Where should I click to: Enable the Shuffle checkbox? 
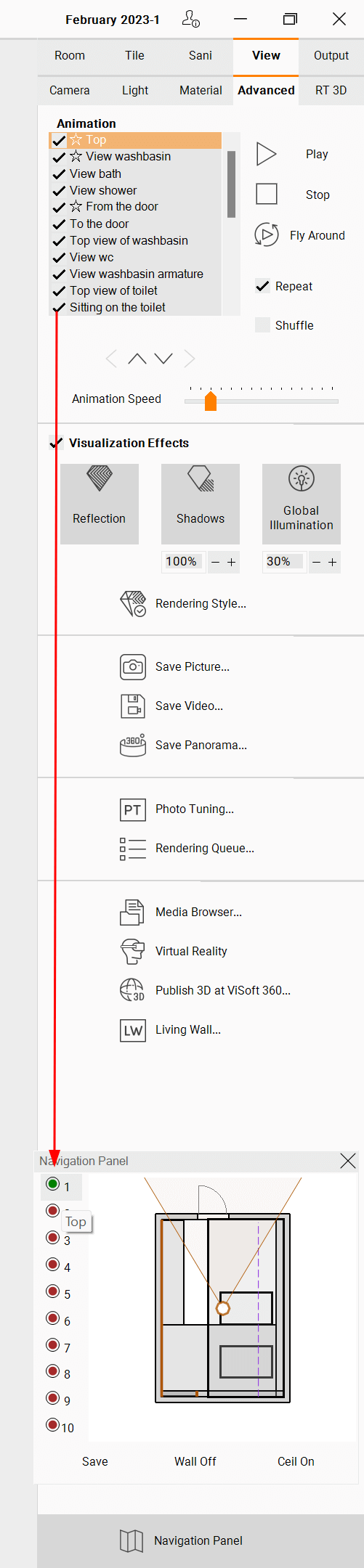click(x=263, y=325)
